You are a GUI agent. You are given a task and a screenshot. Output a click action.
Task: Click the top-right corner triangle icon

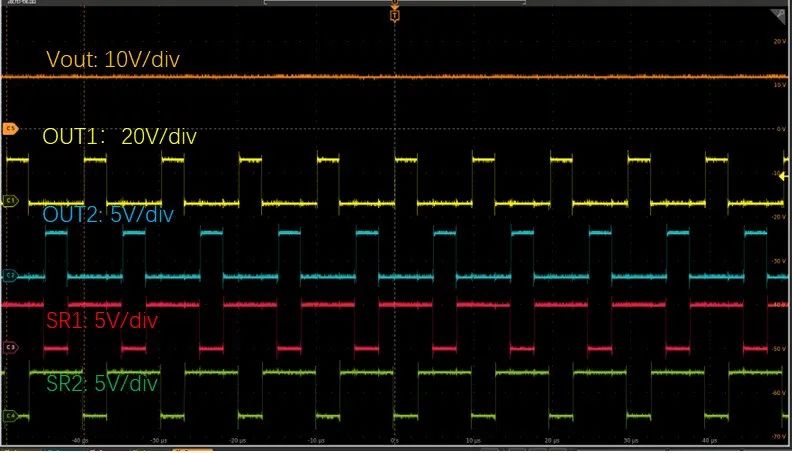point(777,15)
